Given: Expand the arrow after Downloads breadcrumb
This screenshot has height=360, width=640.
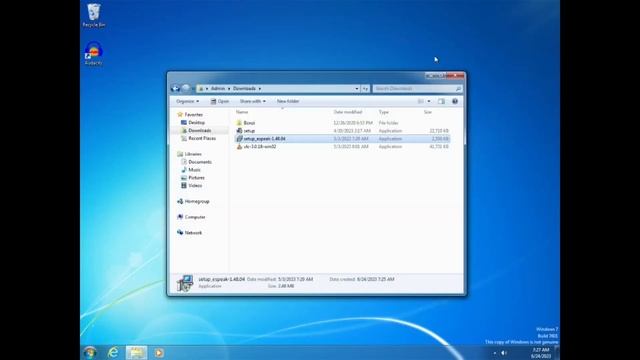Looking at the screenshot, I should [x=260, y=89].
